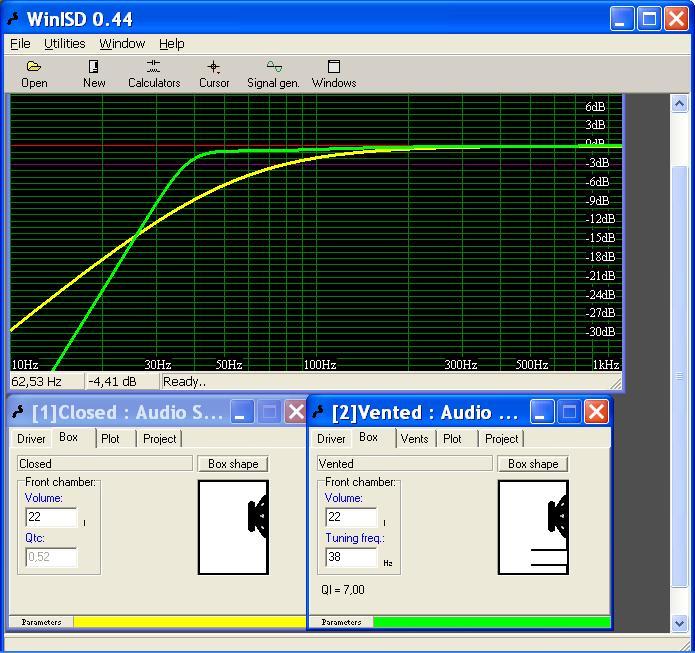The width and height of the screenshot is (695, 653).
Task: Click the 100Hz axis label on graph
Action: click(320, 365)
